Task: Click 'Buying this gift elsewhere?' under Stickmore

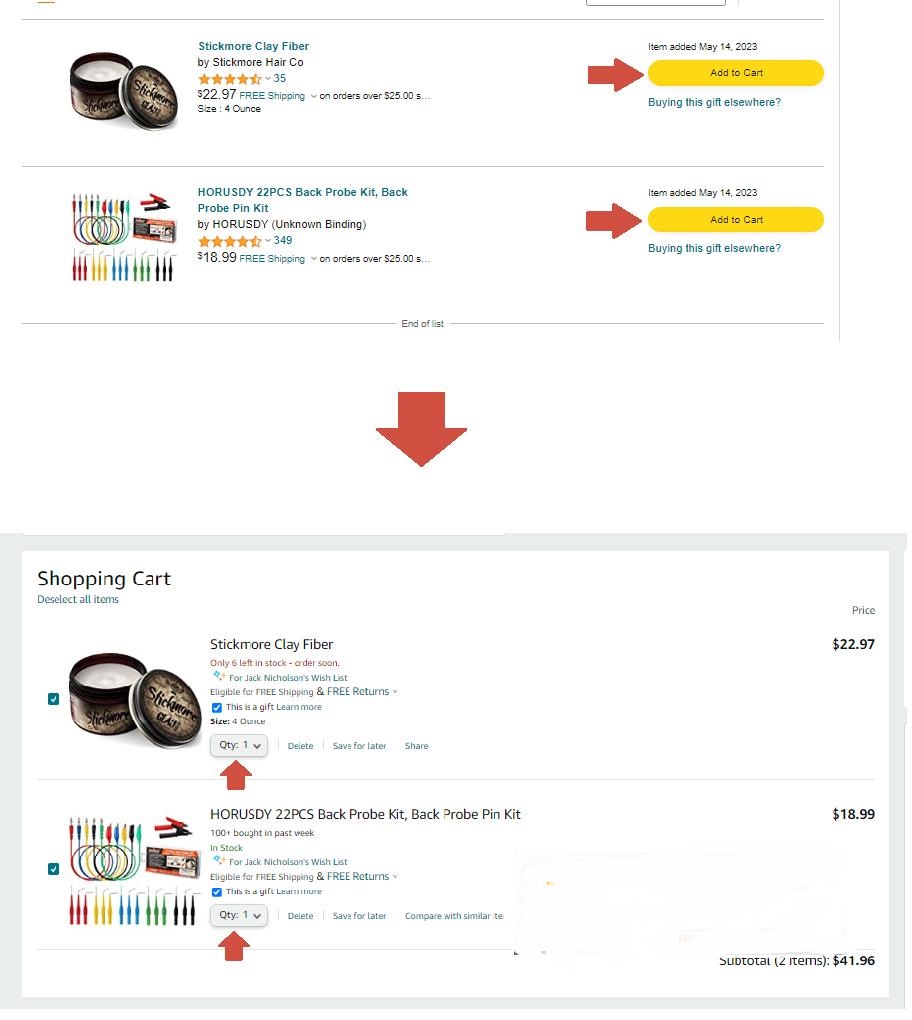Action: [714, 102]
